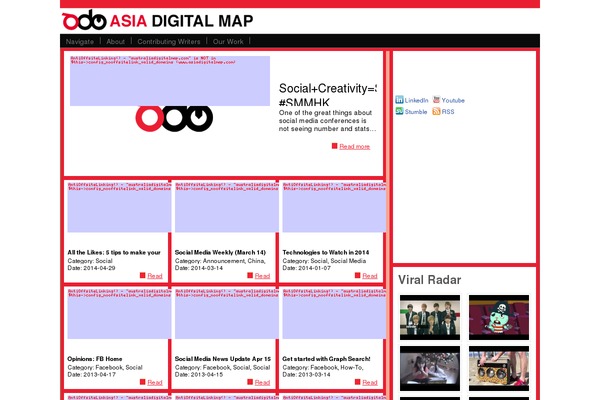Read the All the Likes article

pos(155,276)
